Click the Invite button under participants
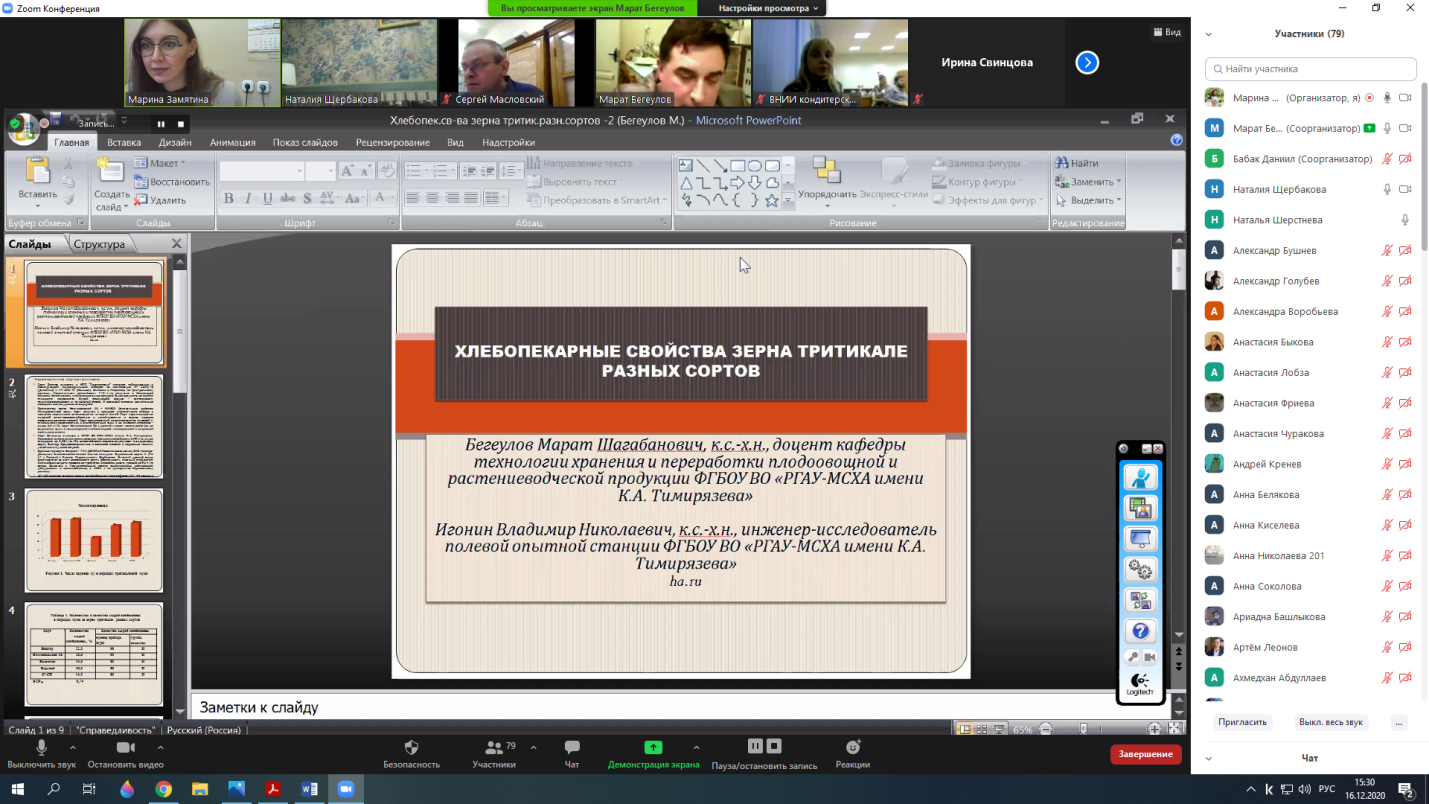Viewport: 1429px width, 804px height. point(1242,722)
